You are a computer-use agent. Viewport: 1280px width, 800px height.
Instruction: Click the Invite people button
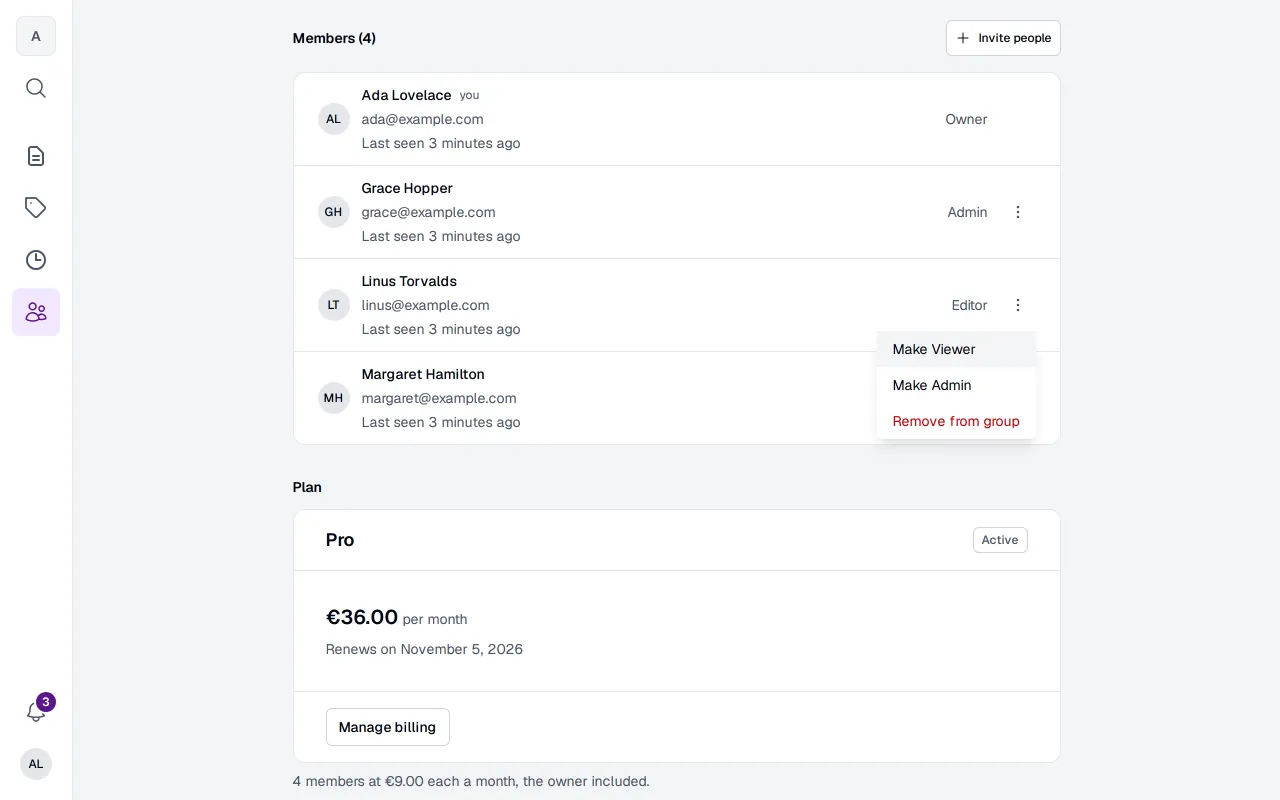(1003, 38)
